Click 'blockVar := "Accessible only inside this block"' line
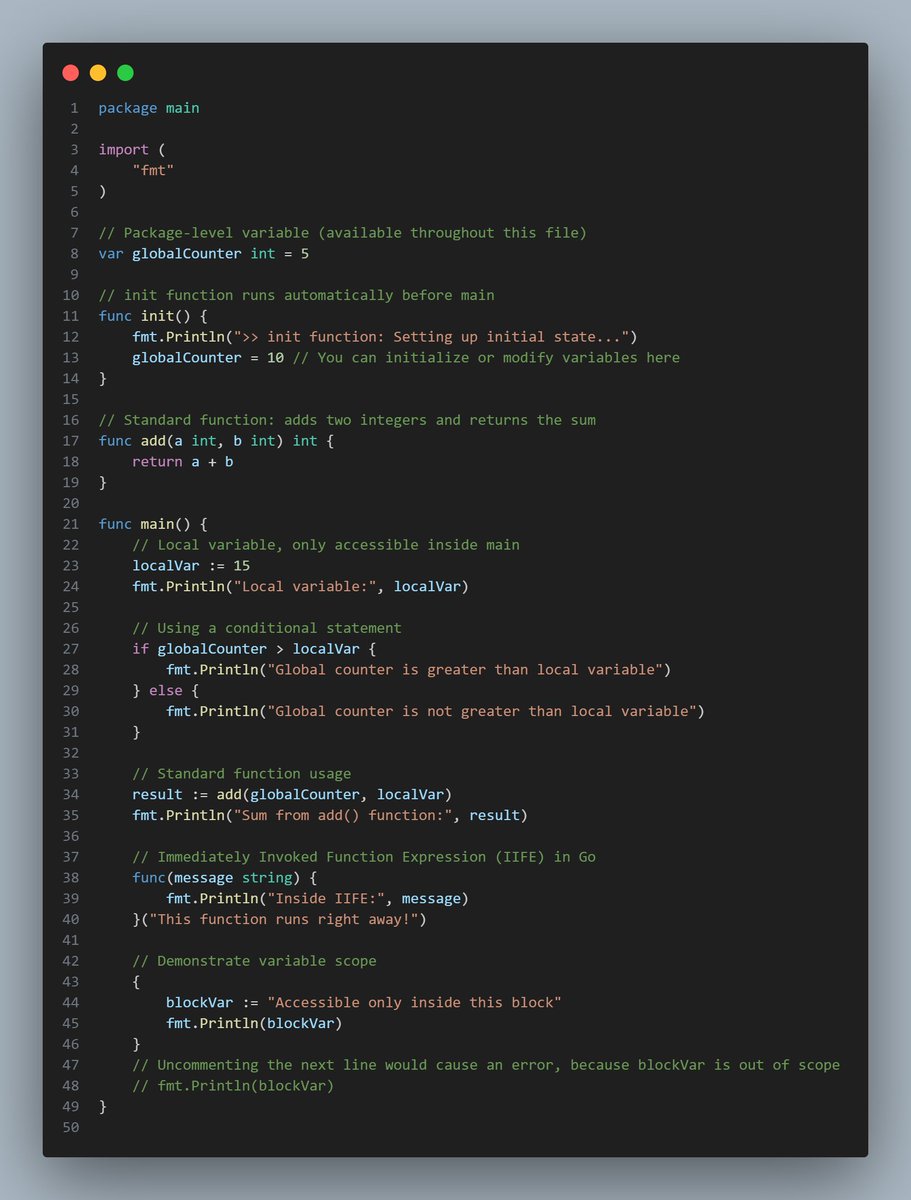Viewport: 911px width, 1200px height. click(x=364, y=1003)
